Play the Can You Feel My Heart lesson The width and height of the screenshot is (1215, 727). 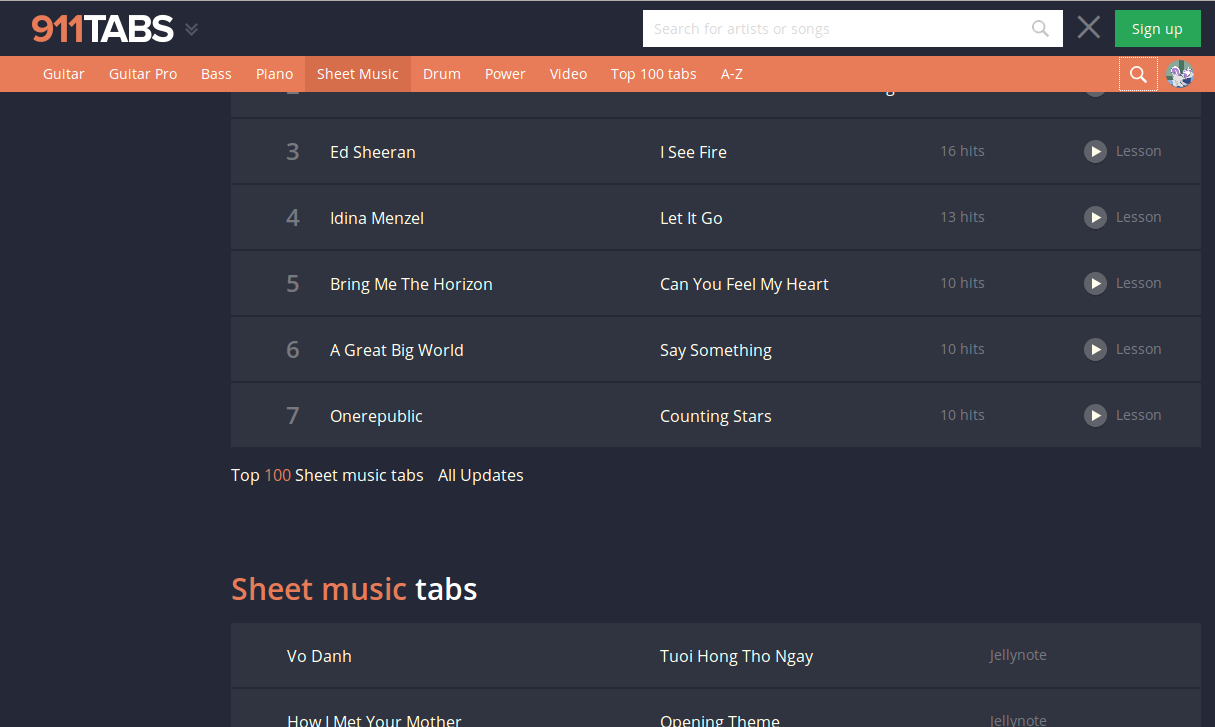pos(1096,283)
